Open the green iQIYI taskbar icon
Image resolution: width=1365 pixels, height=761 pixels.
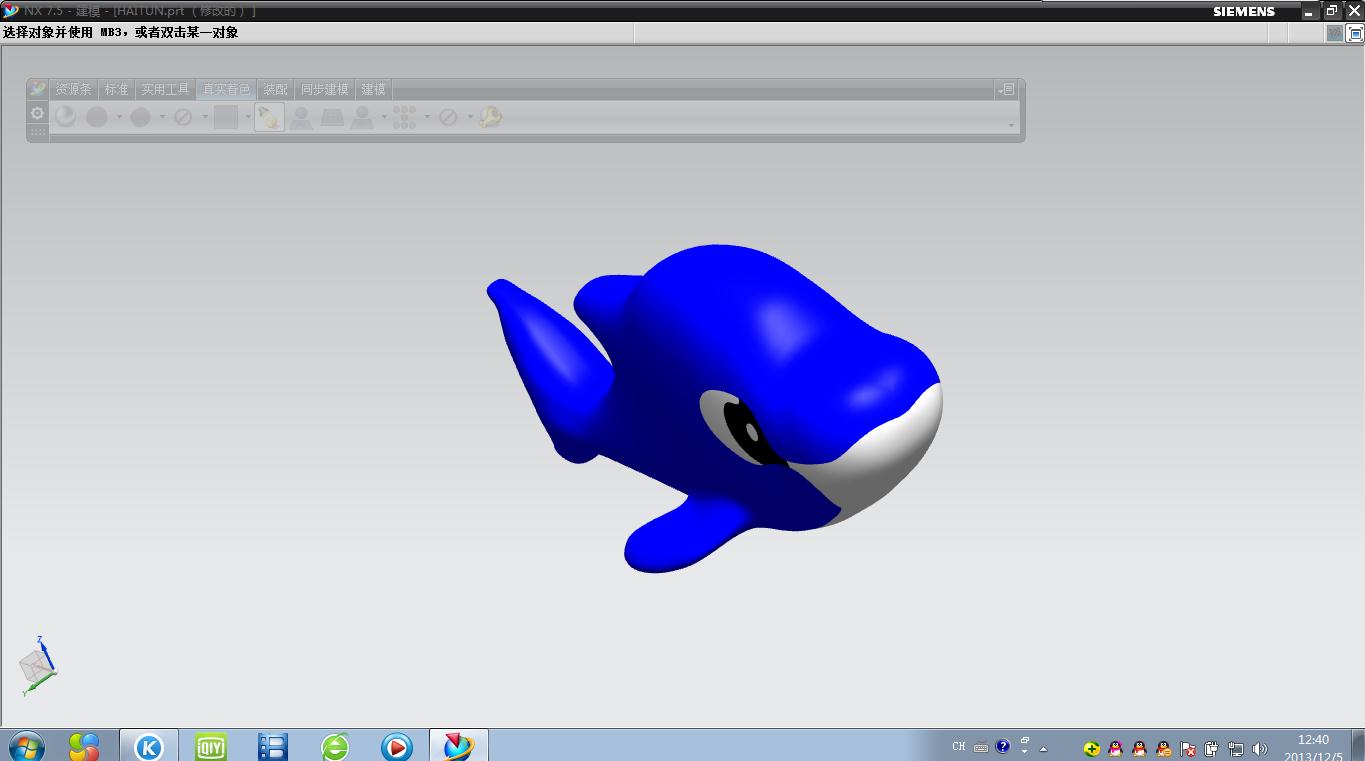[x=210, y=746]
